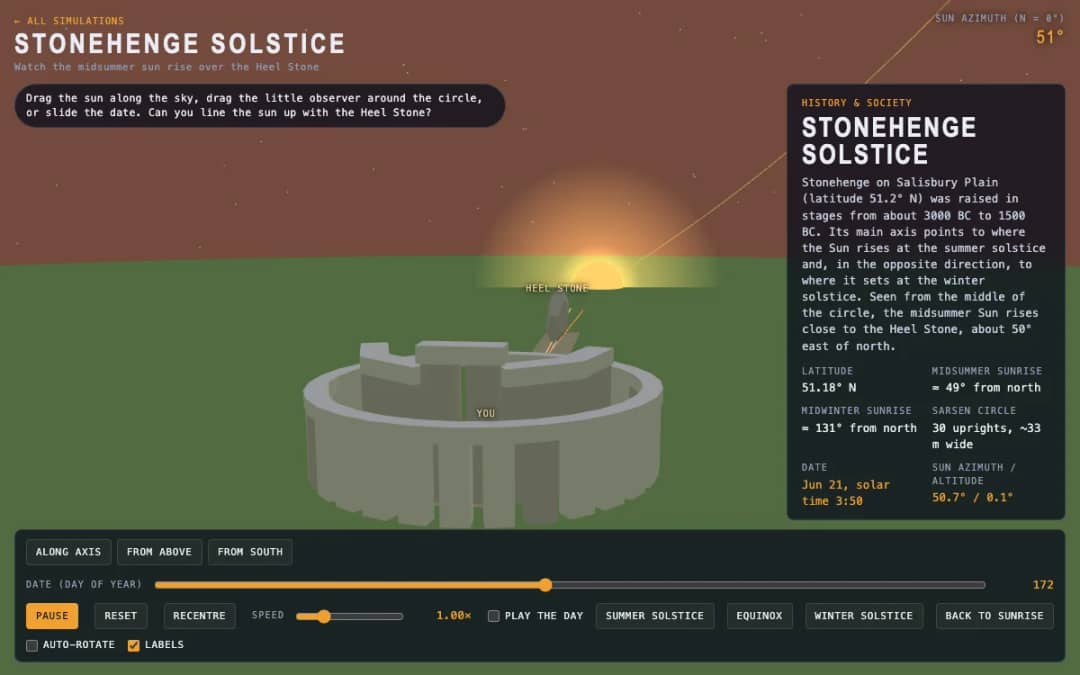The image size is (1080, 675).
Task: Click '30 uprights, ~33 m wide' text
Action: tap(986, 436)
